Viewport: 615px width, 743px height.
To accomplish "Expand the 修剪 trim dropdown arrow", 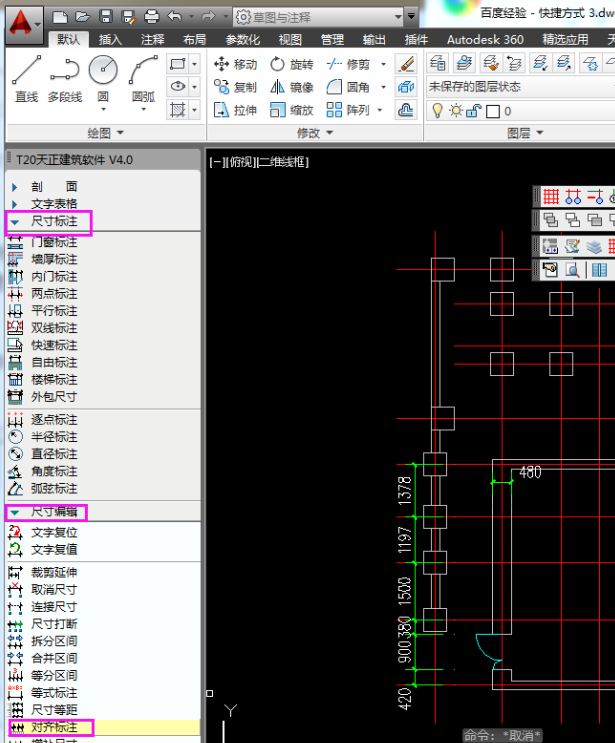I will point(383,64).
